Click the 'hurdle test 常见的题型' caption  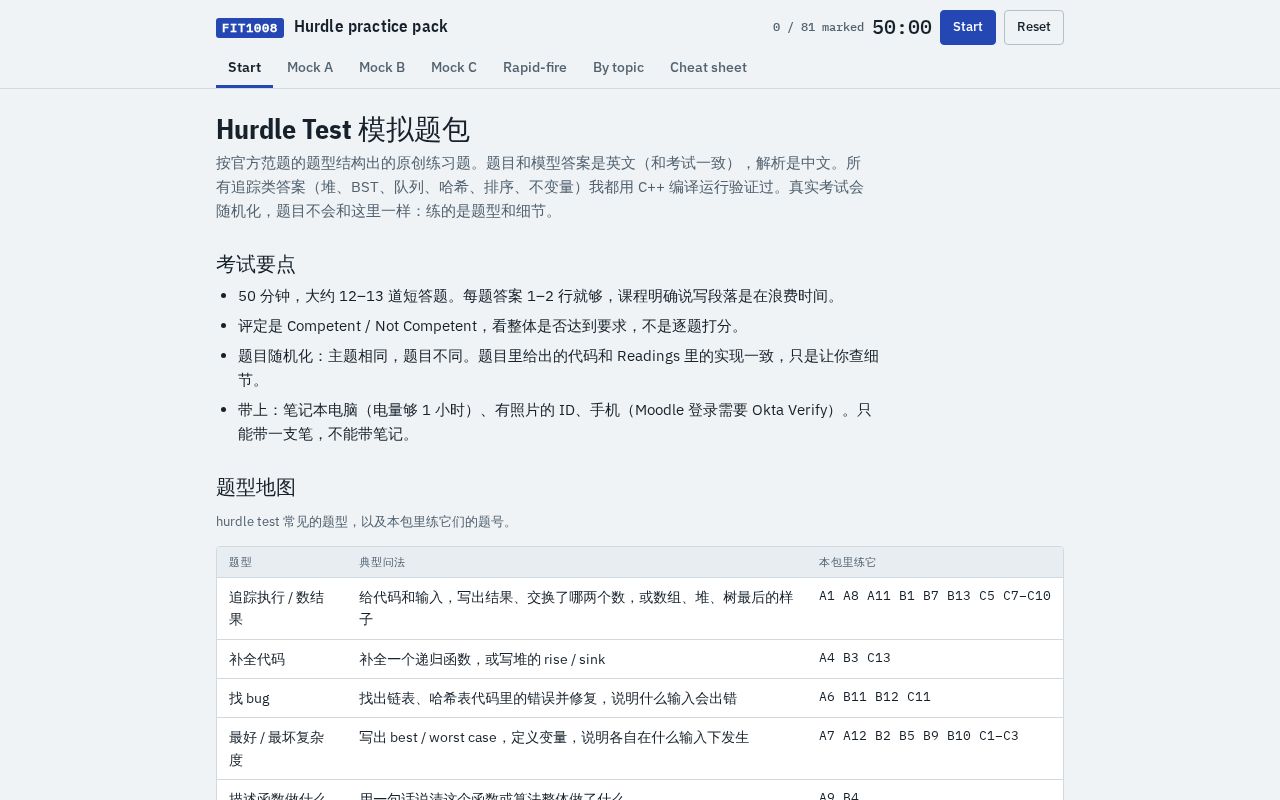366,521
